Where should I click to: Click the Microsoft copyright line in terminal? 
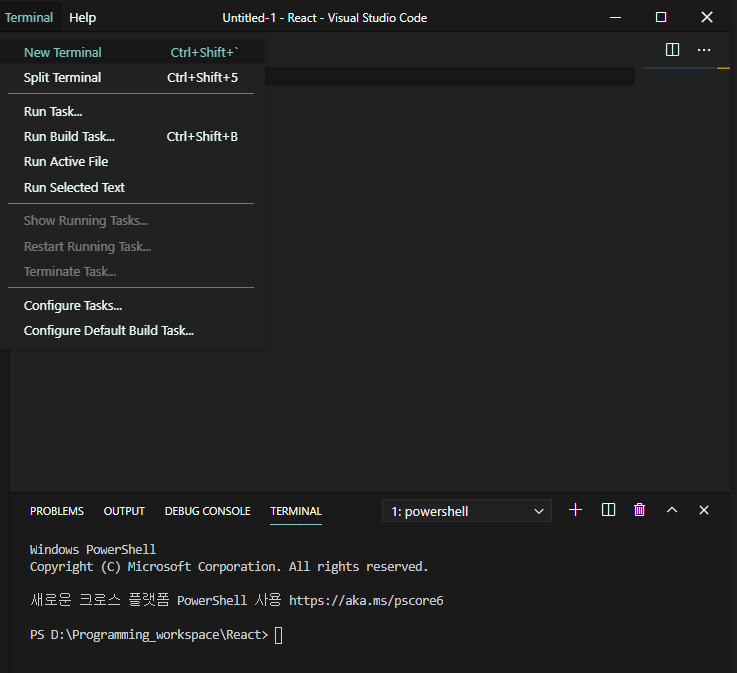click(229, 567)
